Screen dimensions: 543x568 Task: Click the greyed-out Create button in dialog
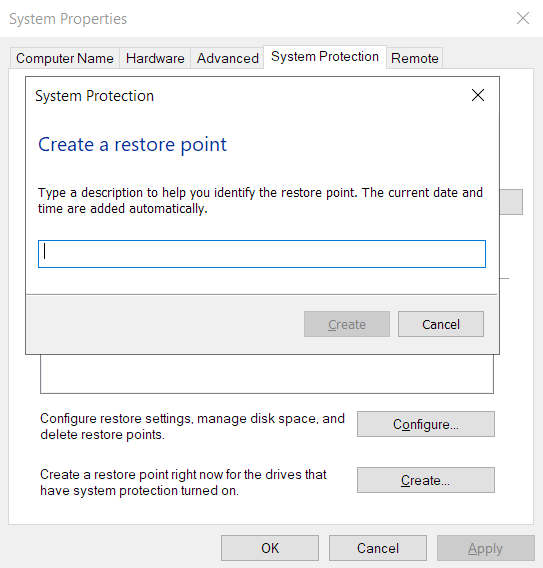click(347, 324)
